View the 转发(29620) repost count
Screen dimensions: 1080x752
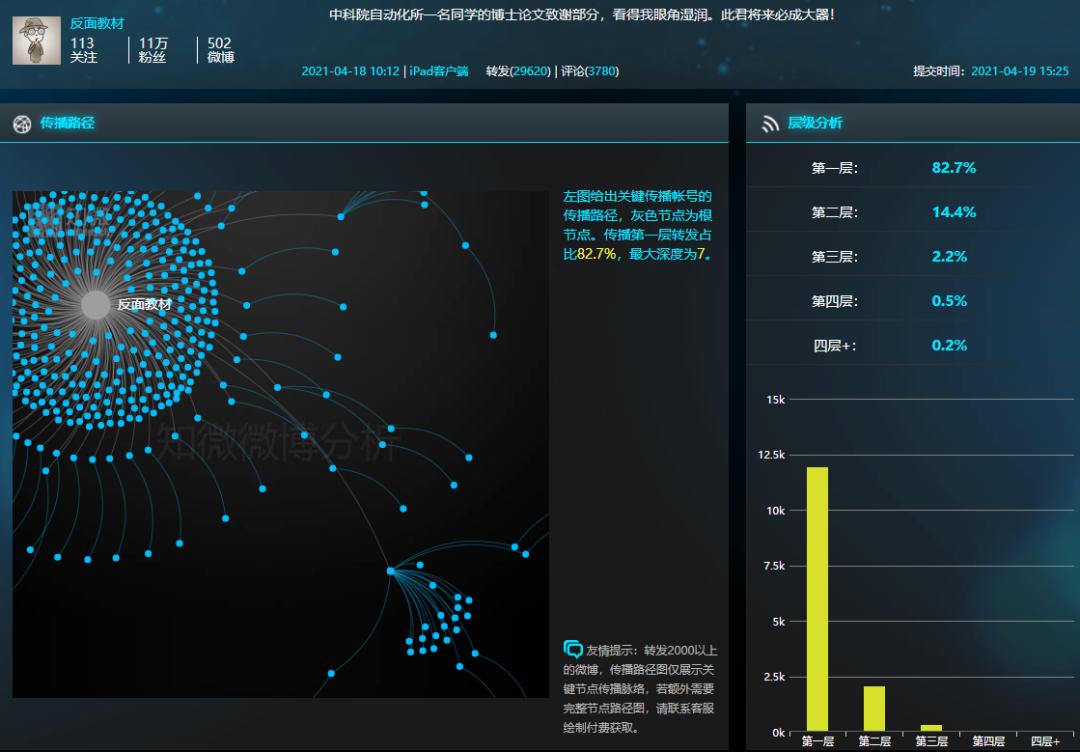tap(518, 72)
